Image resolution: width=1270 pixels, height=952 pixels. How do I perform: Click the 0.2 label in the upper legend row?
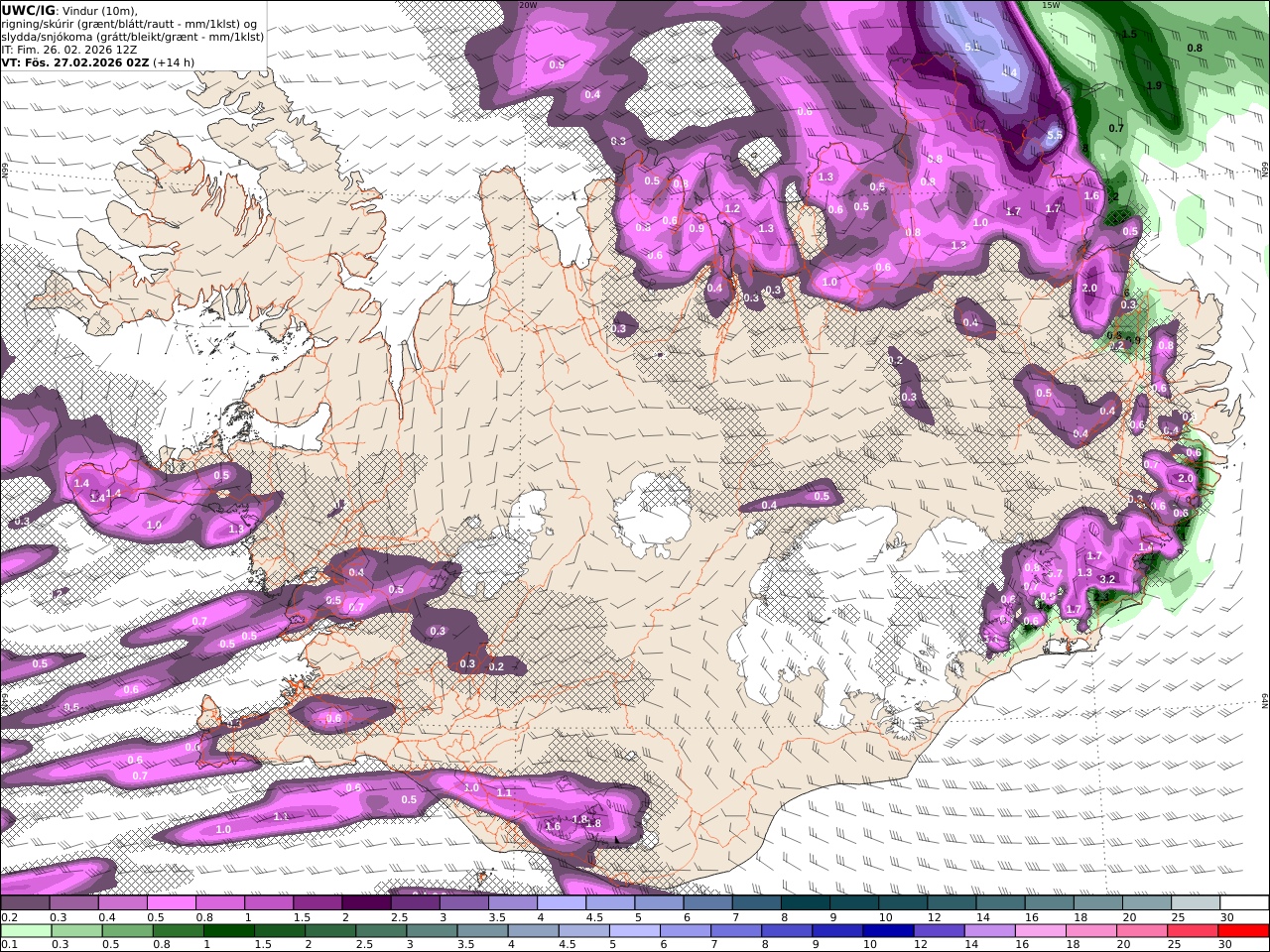click(9, 917)
